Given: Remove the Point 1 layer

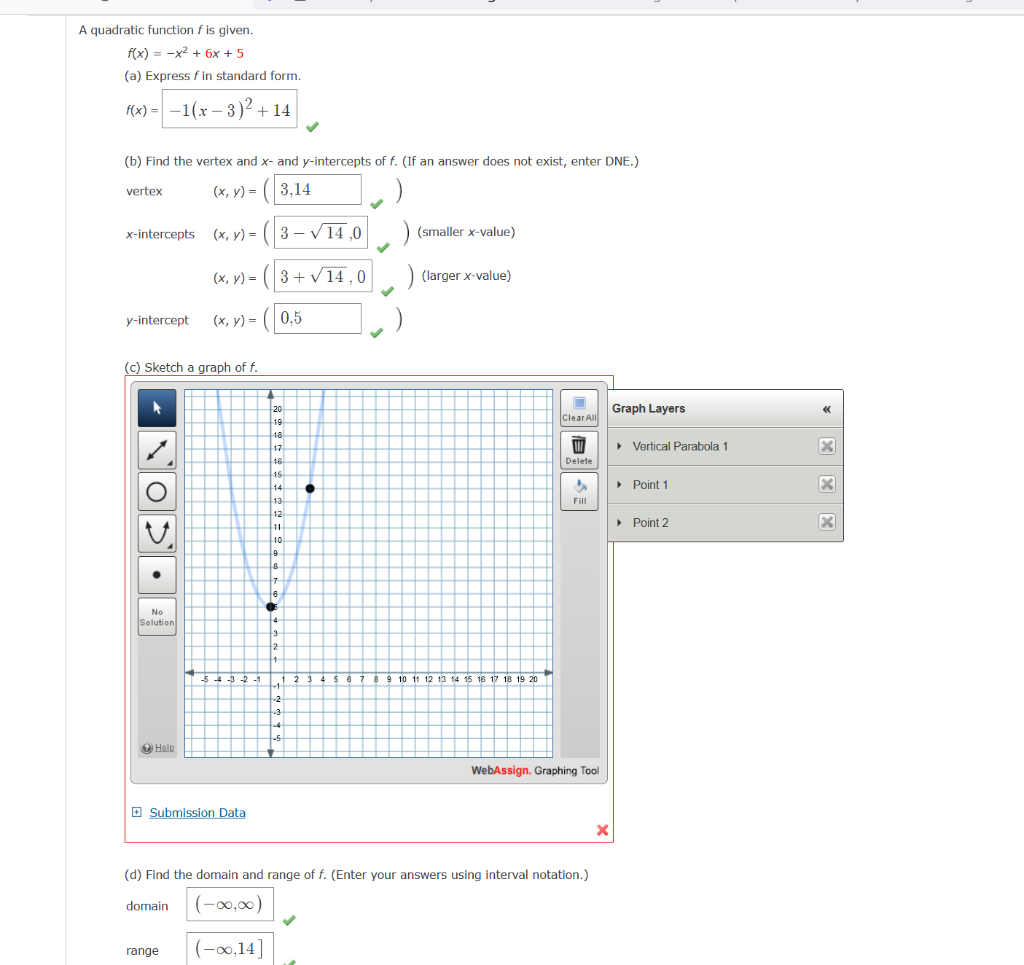Looking at the screenshot, I should 827,484.
